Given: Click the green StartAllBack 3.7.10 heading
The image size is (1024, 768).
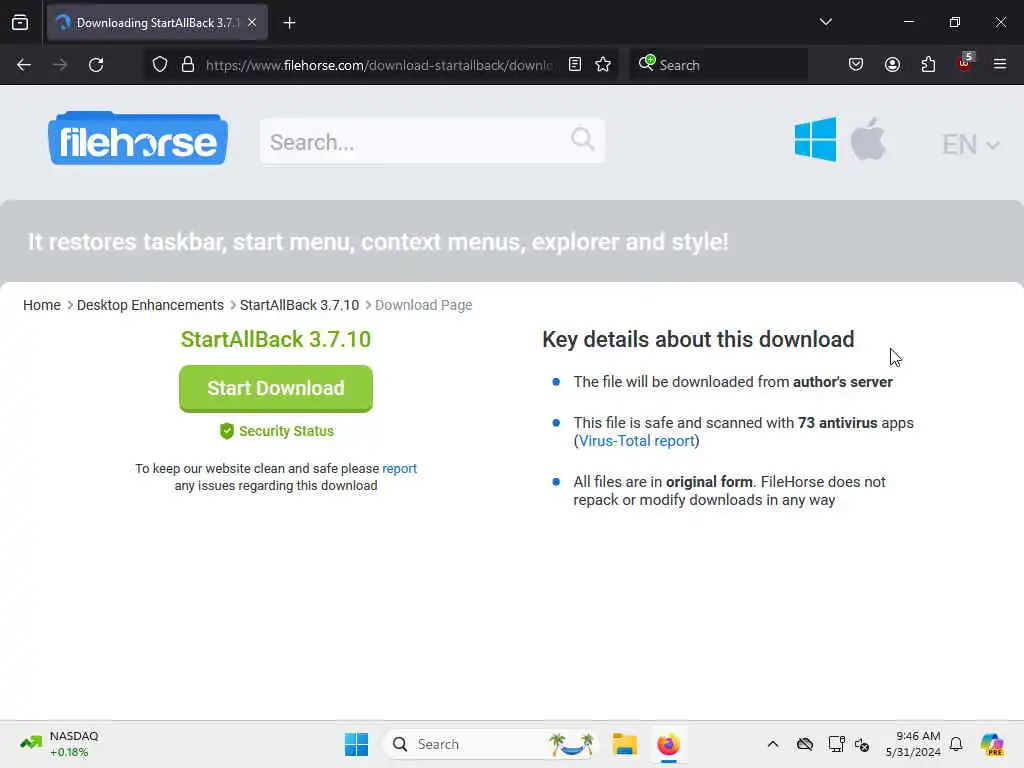Looking at the screenshot, I should [276, 340].
